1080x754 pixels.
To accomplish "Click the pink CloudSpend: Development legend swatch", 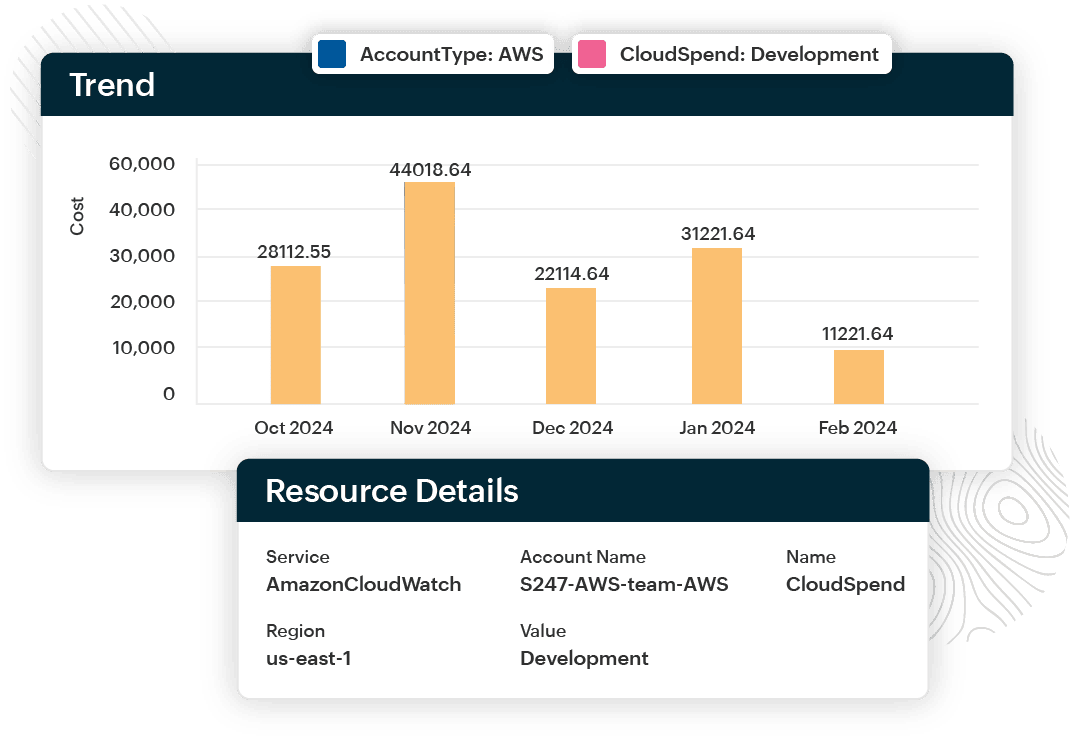I will [x=593, y=54].
